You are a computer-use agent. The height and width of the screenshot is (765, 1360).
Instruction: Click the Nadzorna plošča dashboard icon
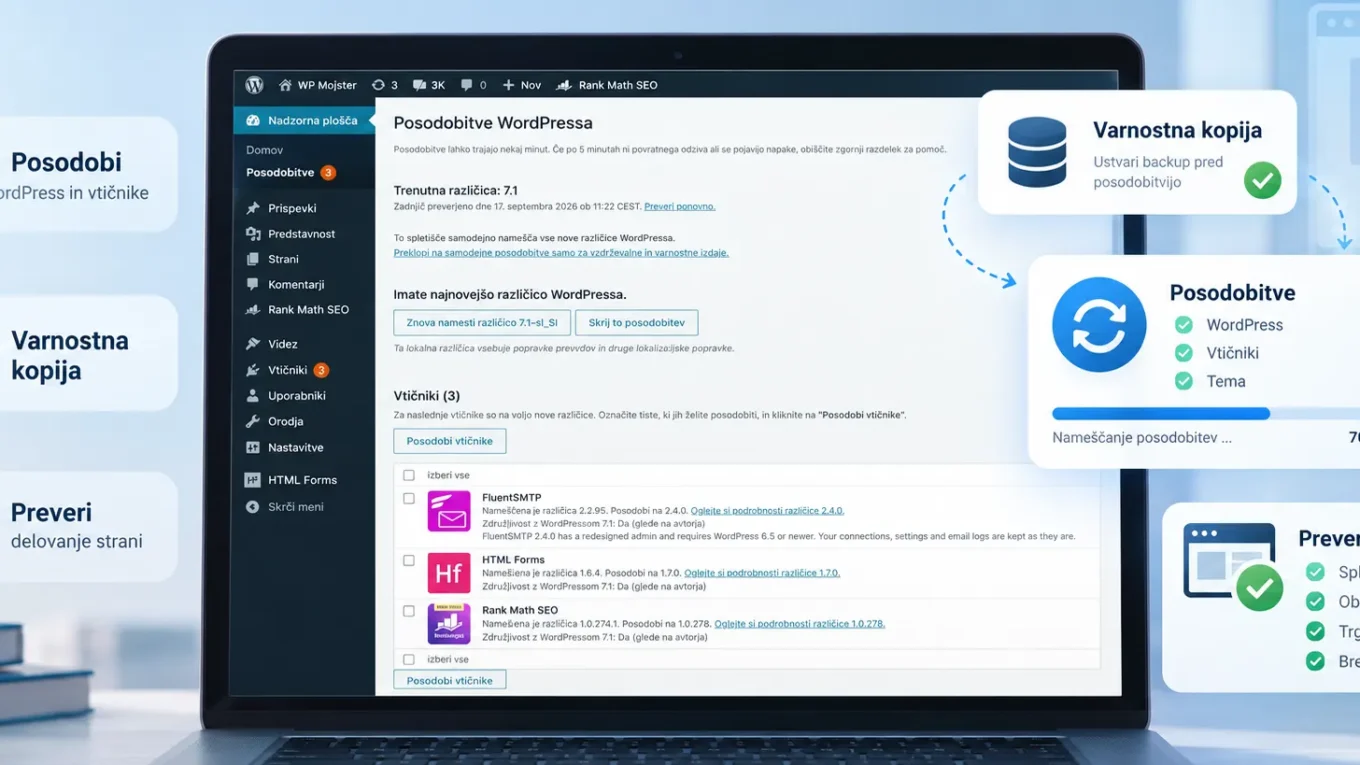point(253,121)
